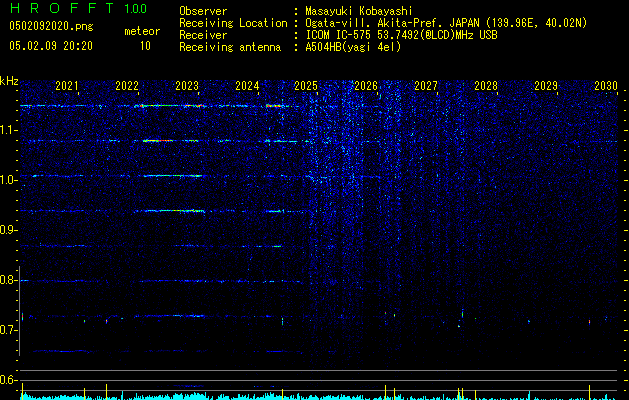This screenshot has width=629, height=400.
Task: Click the 2025 time axis marker
Action: 306,86
